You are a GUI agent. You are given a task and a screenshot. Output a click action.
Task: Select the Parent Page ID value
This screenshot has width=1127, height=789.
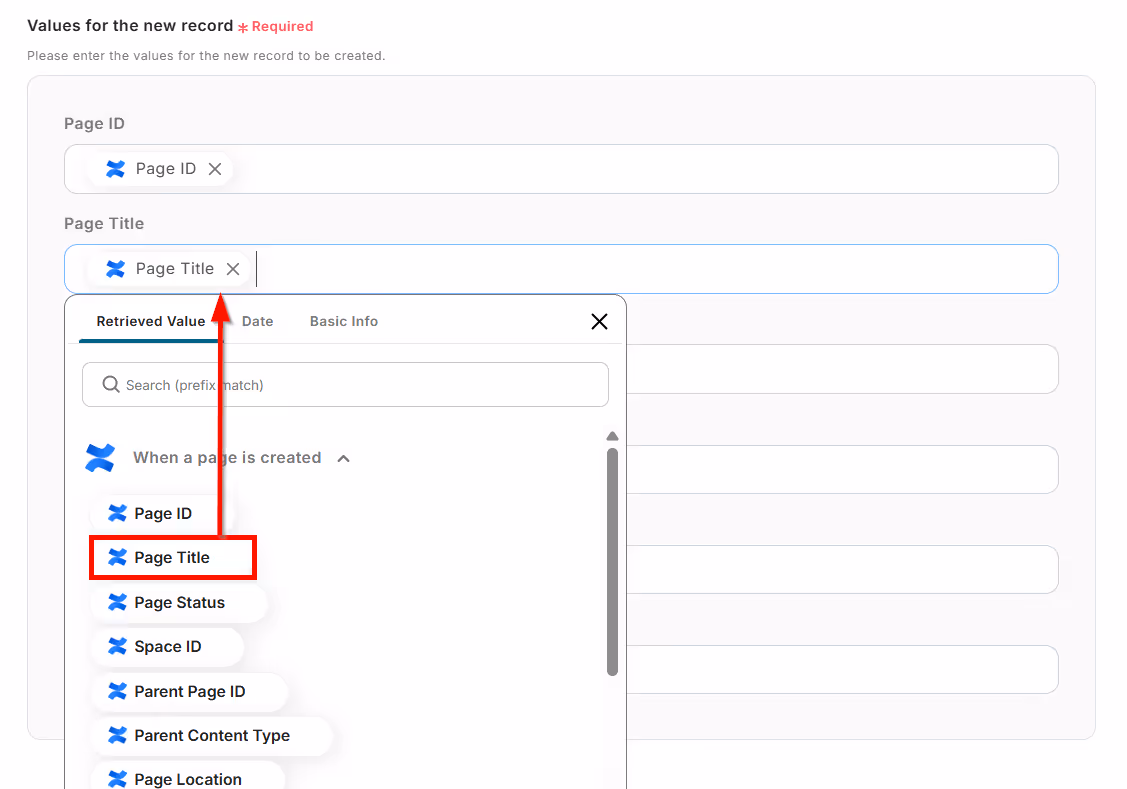point(190,691)
